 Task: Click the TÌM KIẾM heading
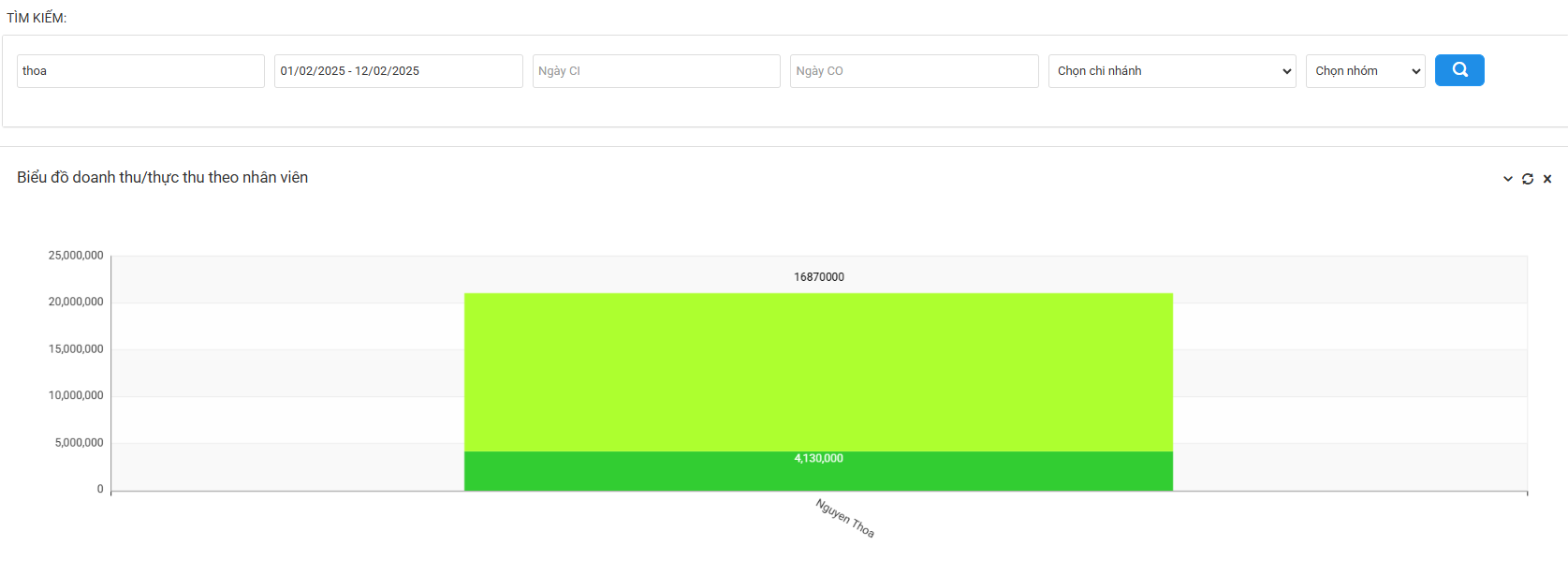[x=37, y=18]
